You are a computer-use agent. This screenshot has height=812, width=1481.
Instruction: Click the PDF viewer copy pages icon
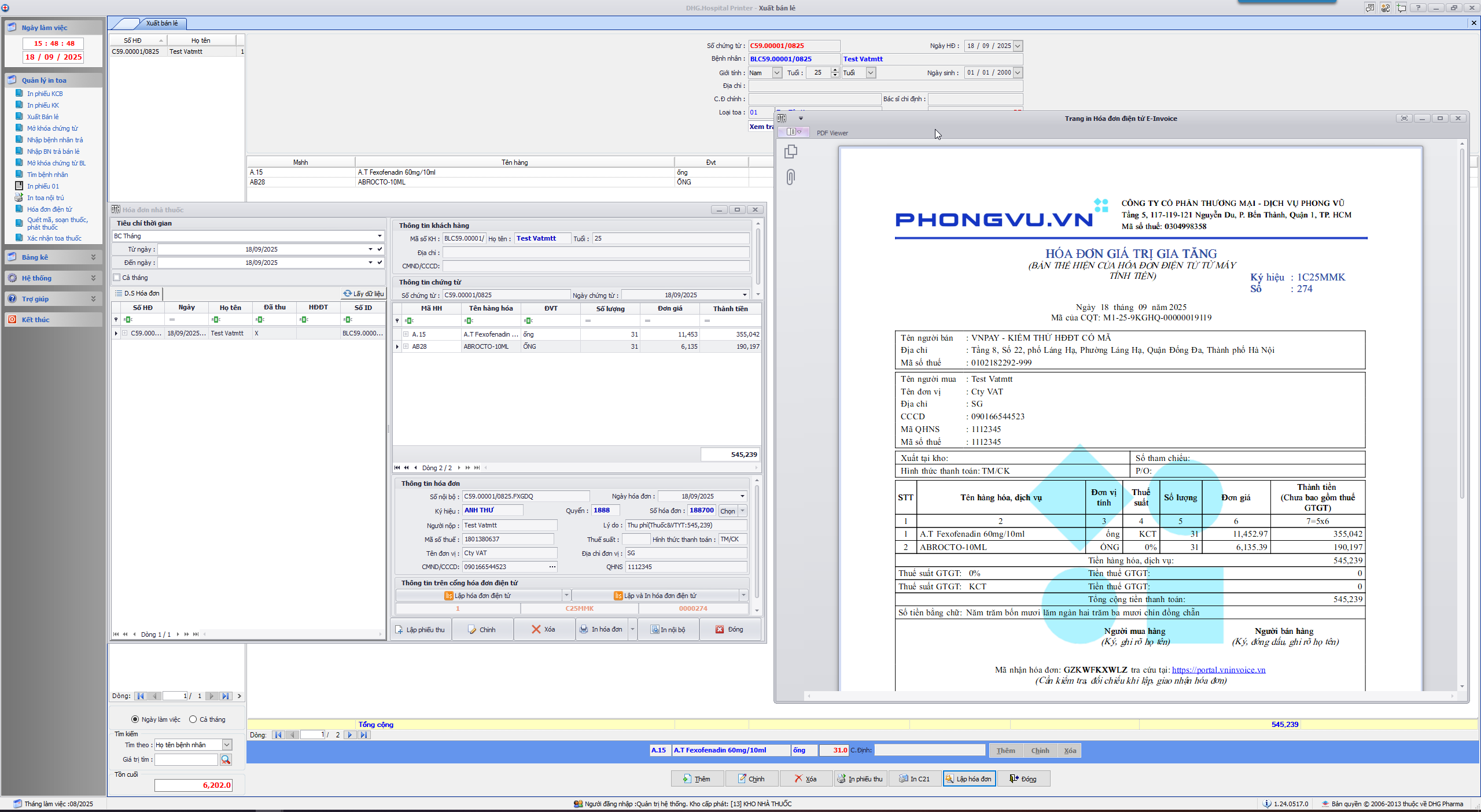coord(791,152)
